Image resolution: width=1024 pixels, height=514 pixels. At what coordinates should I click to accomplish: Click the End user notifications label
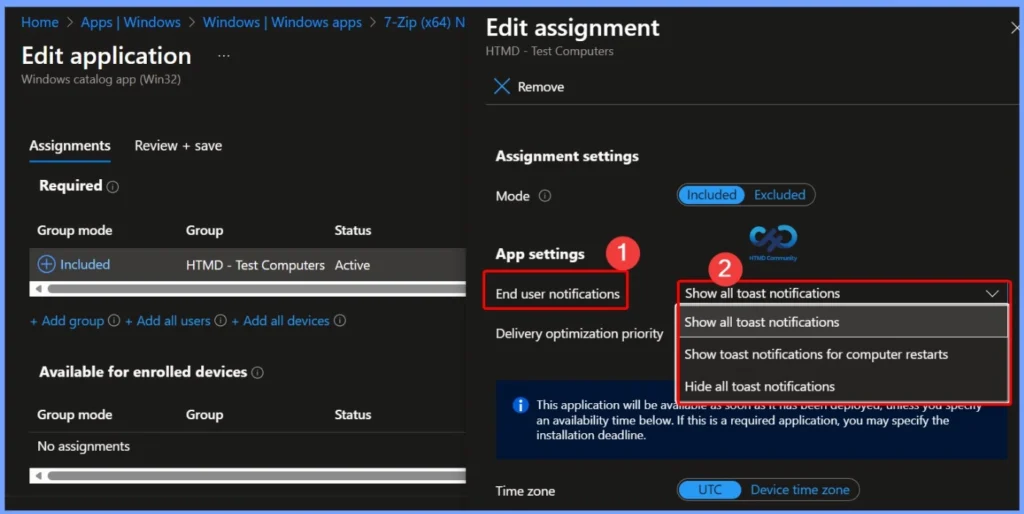click(x=558, y=294)
